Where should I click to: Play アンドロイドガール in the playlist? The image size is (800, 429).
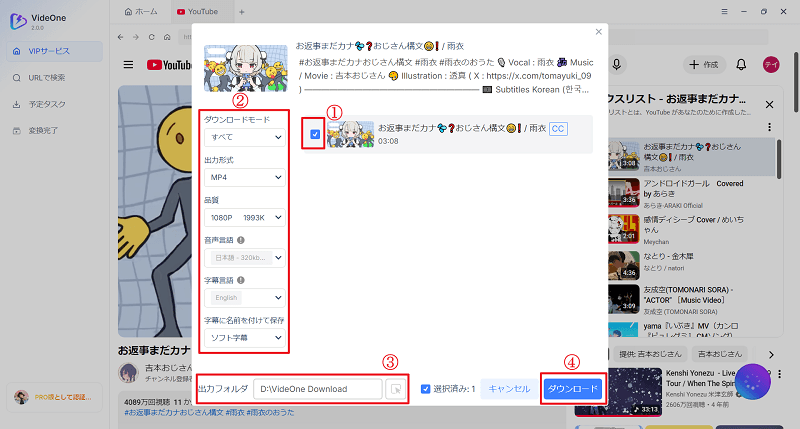tap(691, 193)
